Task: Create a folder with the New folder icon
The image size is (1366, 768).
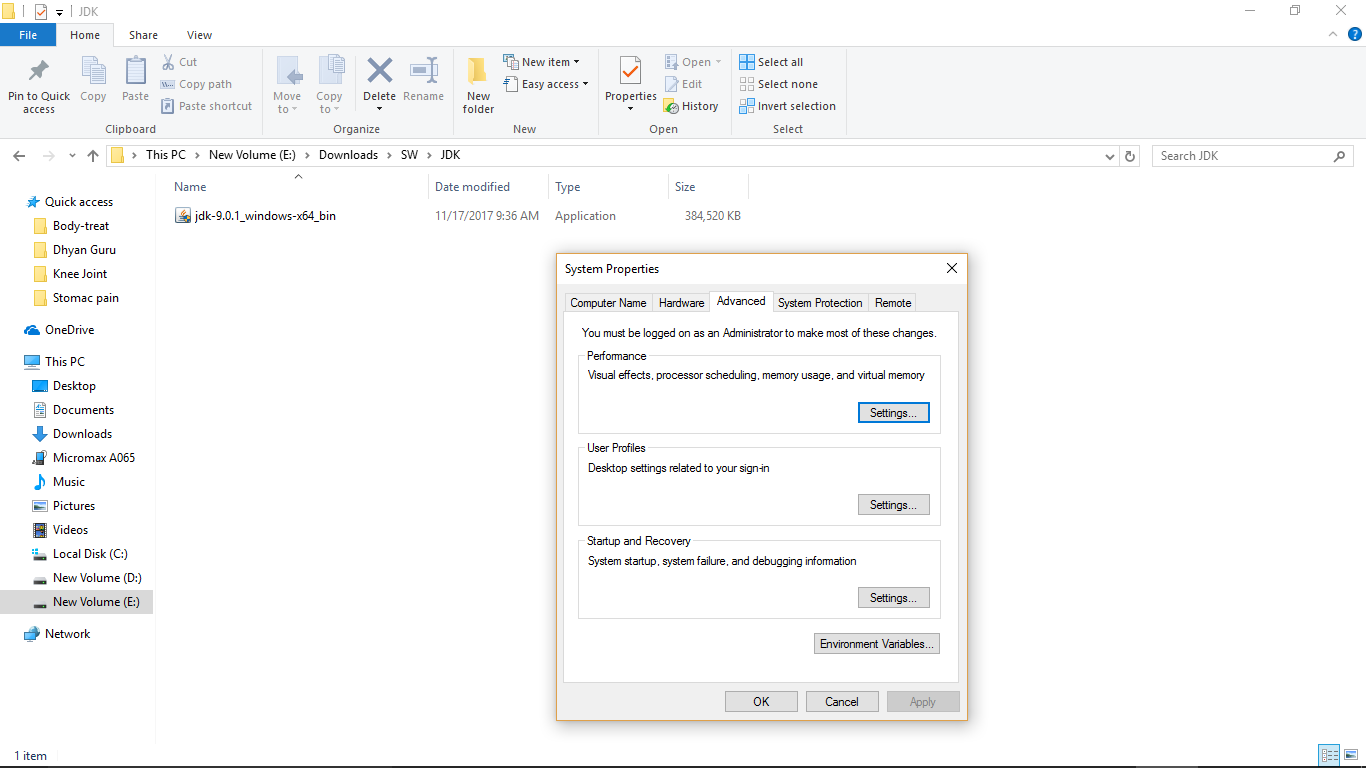Action: 477,84
